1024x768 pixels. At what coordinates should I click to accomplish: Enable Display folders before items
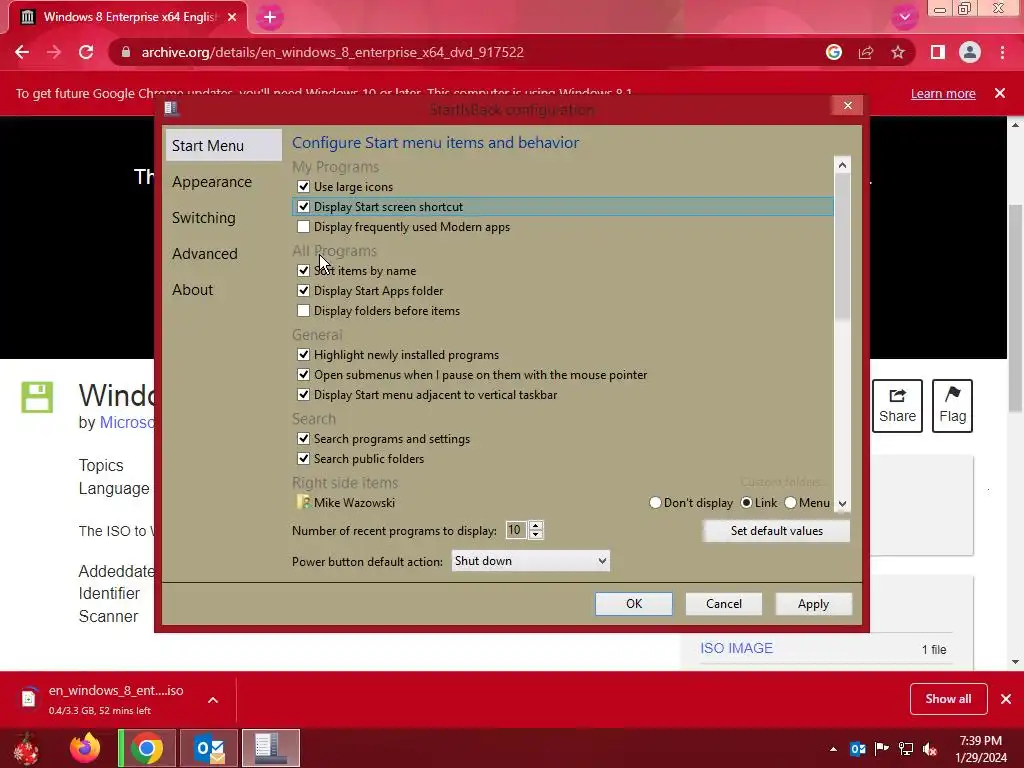[303, 311]
